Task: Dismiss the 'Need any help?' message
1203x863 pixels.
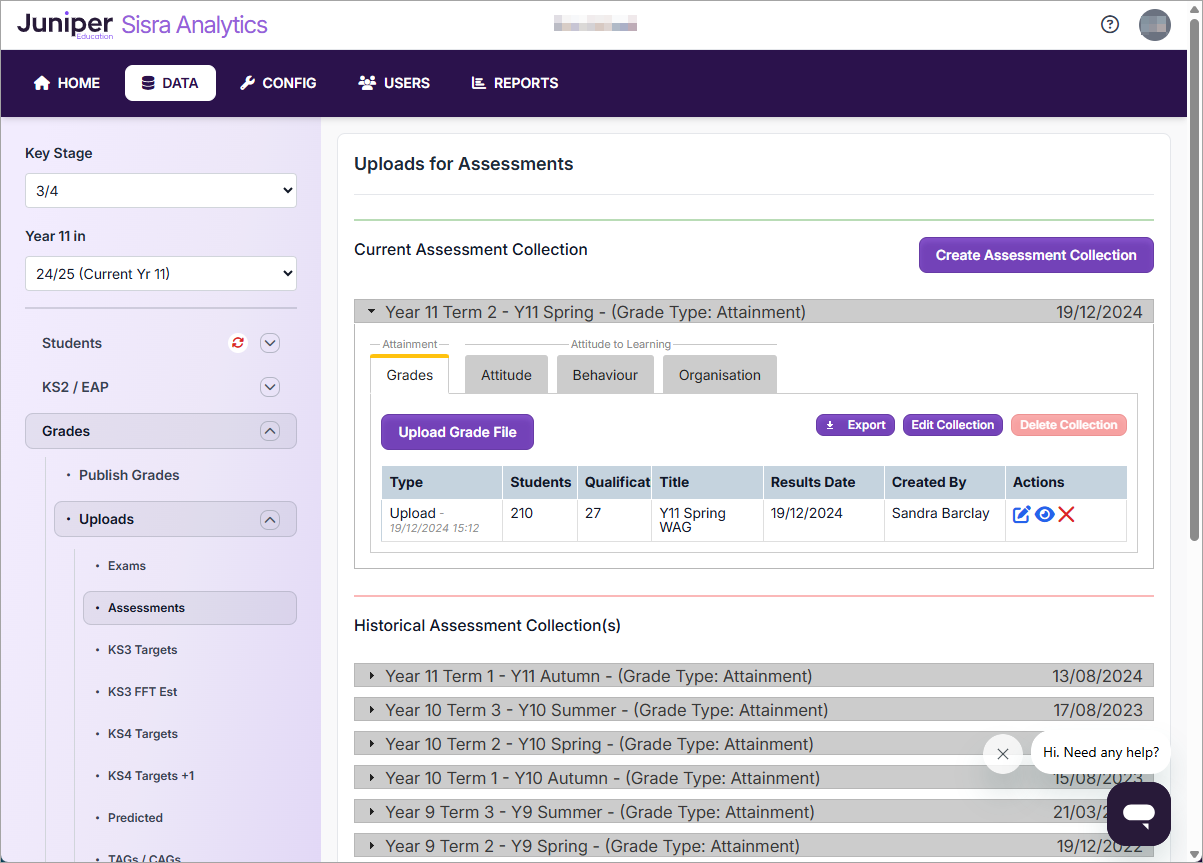Action: pos(1003,754)
